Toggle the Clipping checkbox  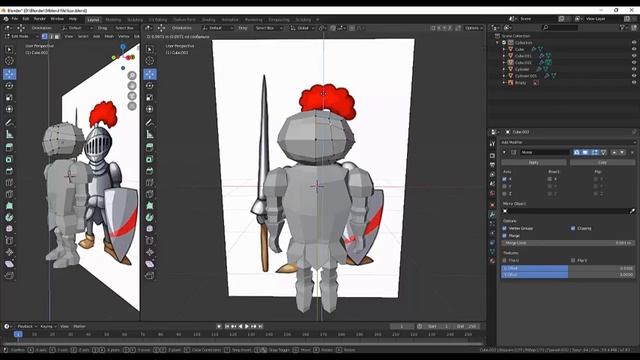[x=573, y=229]
